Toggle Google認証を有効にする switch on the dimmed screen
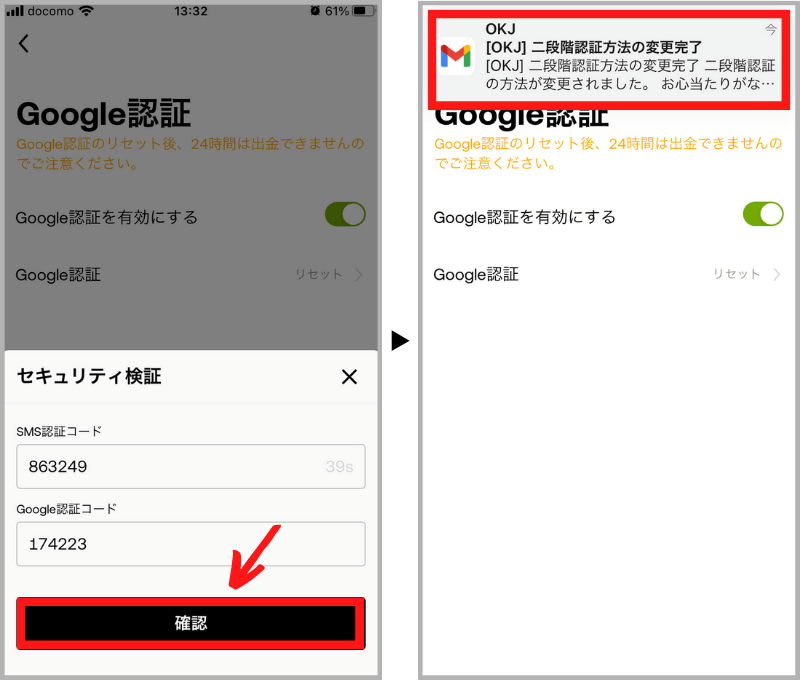Screen dimensions: 800x680 (x=345, y=214)
